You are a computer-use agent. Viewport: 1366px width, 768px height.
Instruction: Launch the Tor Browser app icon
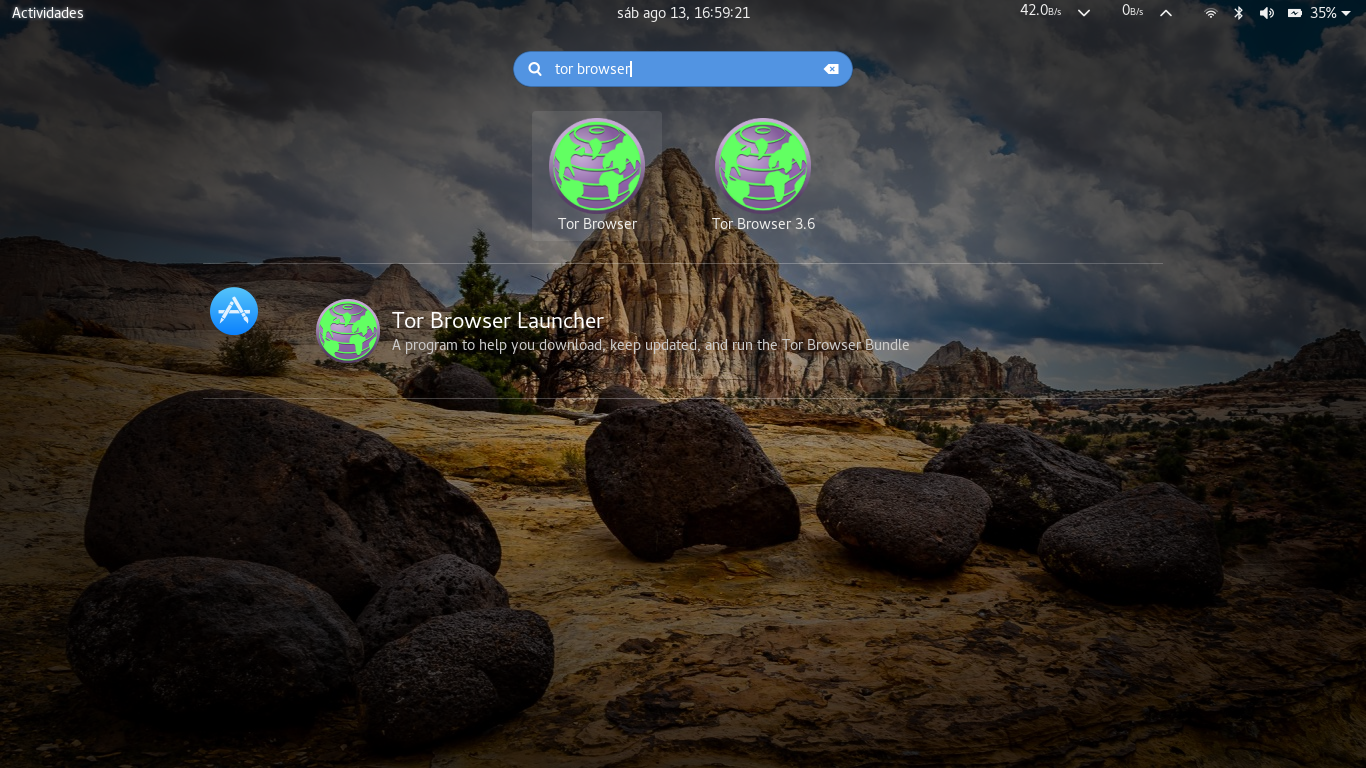pyautogui.click(x=597, y=165)
